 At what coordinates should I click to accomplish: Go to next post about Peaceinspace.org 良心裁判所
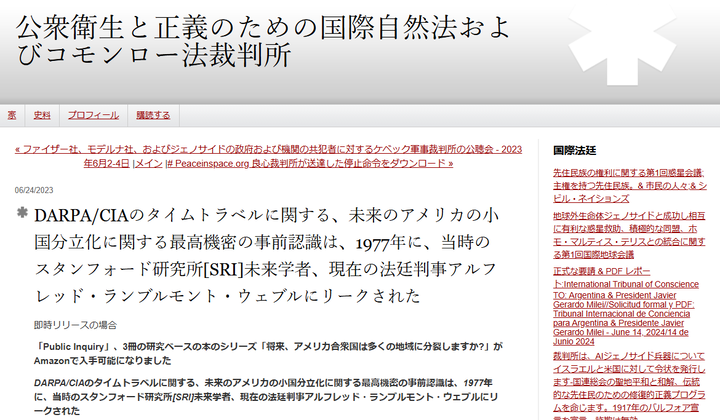point(310,163)
